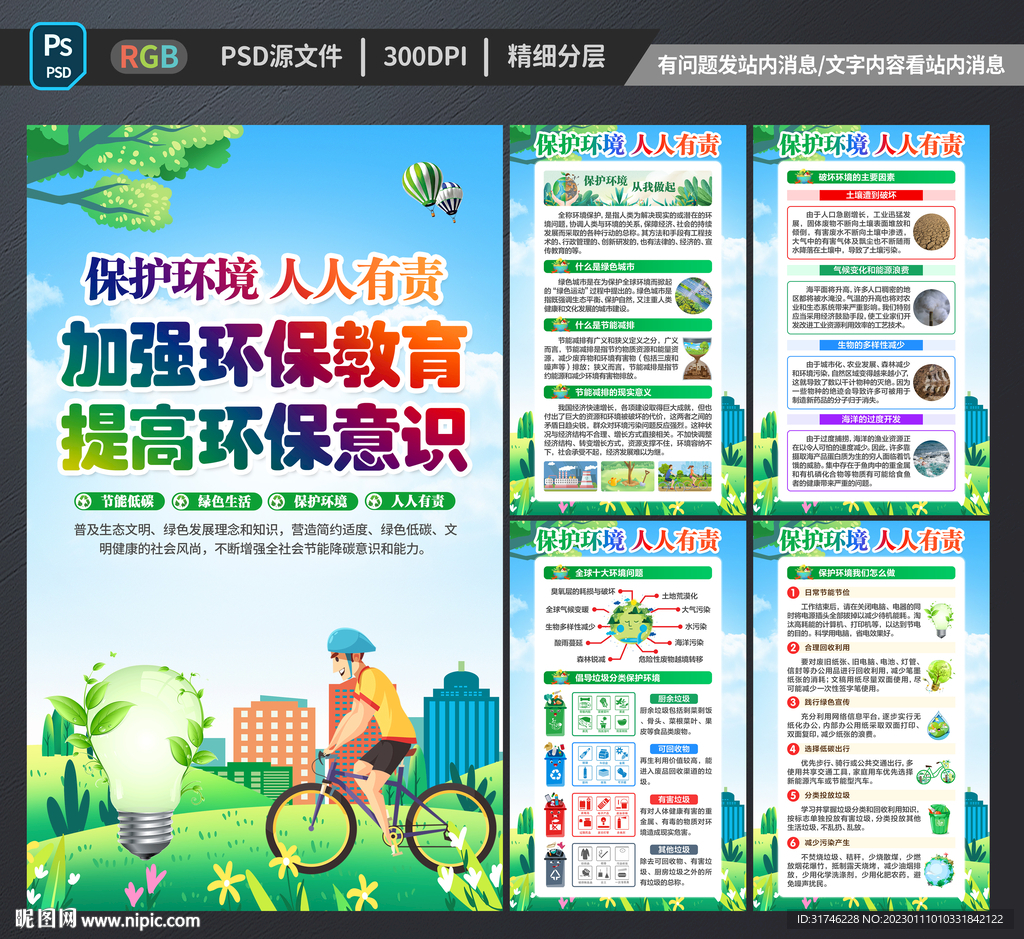This screenshot has height=939, width=1024.
Task: Click the 提高环保意识 headline
Action: click(x=264, y=436)
